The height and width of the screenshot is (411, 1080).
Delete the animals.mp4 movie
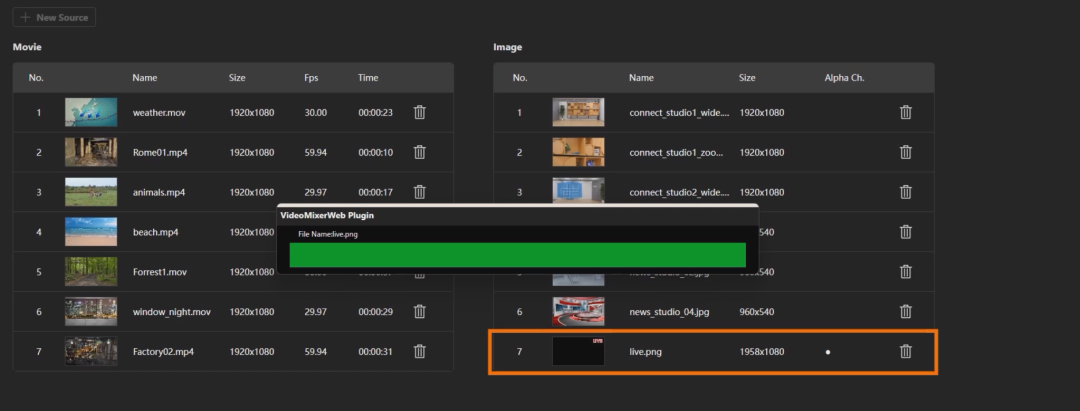tap(419, 192)
